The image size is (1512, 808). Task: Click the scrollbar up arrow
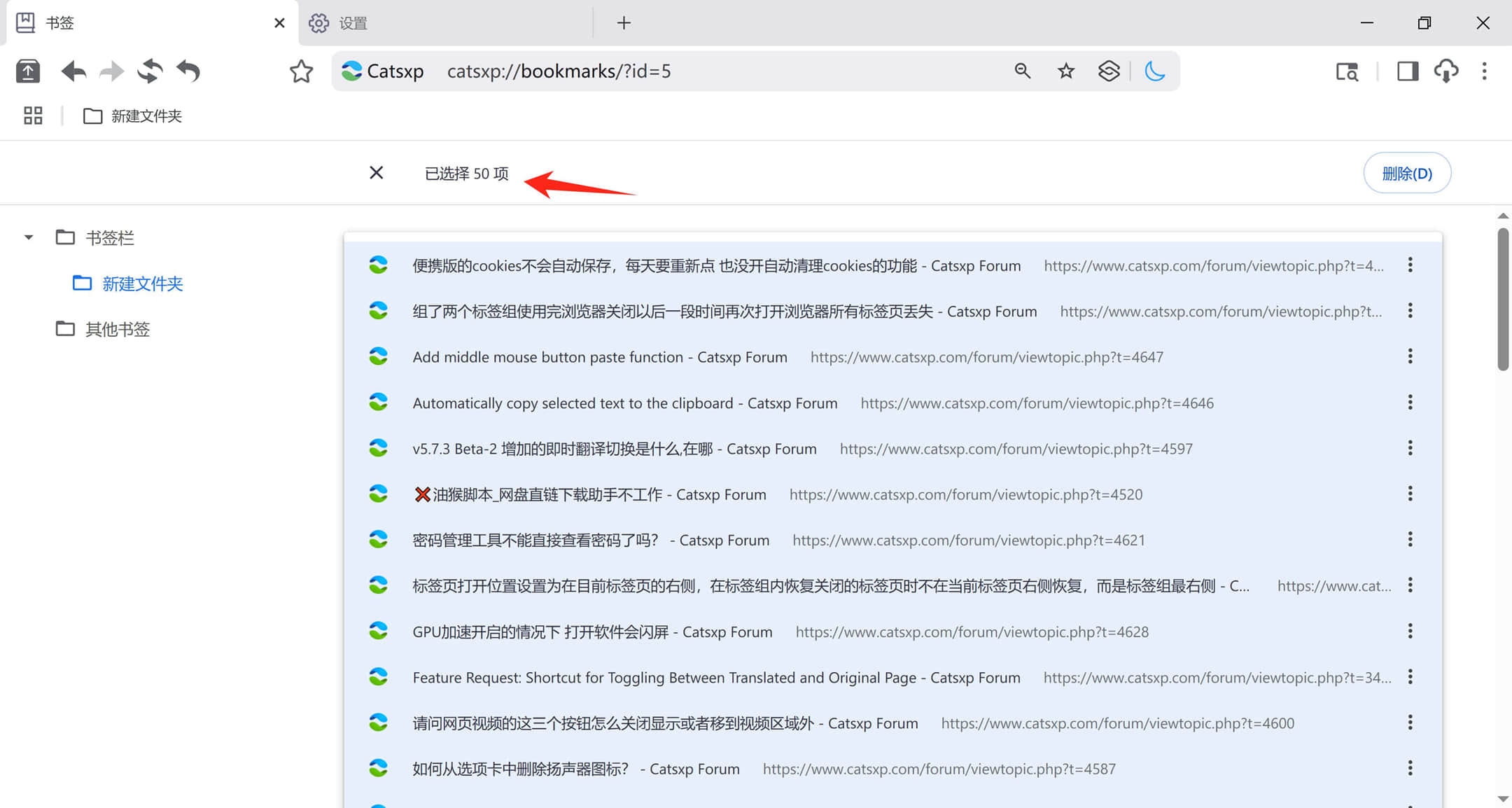pos(1503,216)
